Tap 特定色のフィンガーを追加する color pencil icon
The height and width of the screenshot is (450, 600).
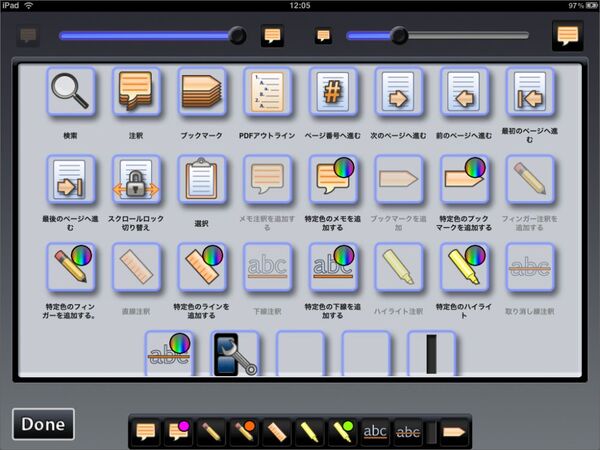[x=70, y=267]
